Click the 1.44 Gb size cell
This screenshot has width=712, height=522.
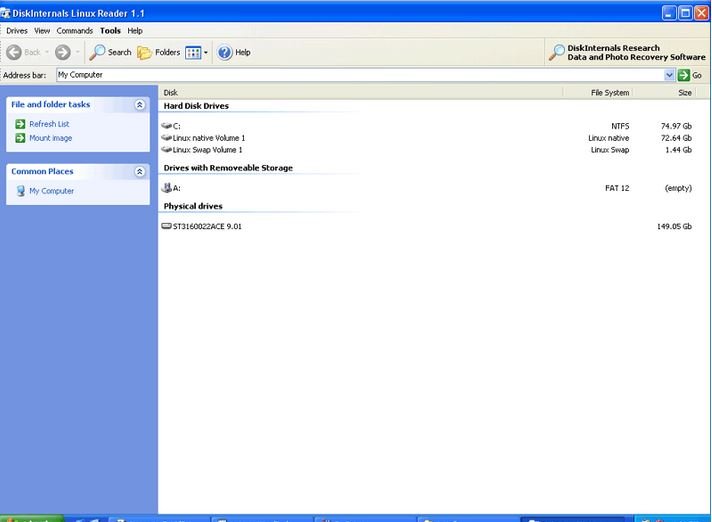click(x=678, y=150)
